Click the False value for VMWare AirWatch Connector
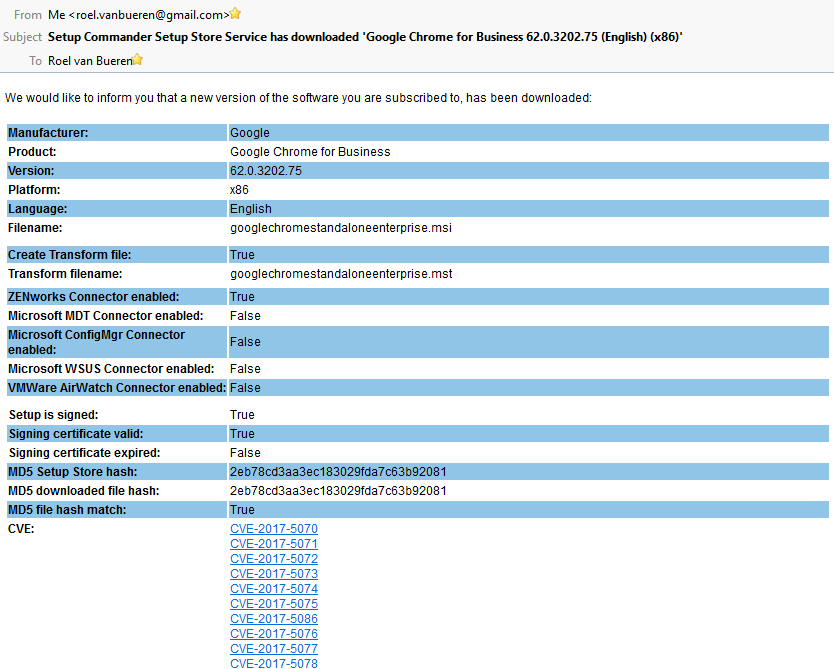This screenshot has height=669, width=834. tap(245, 388)
